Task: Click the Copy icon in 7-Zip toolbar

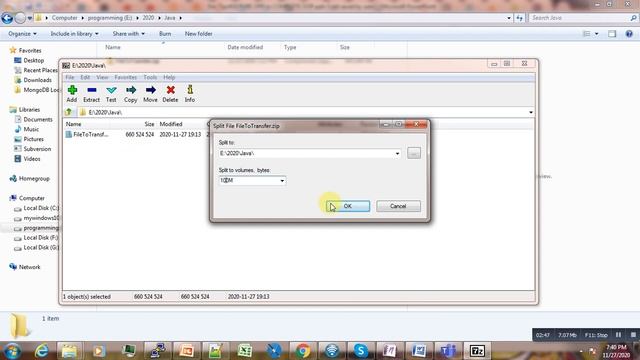Action: [131, 94]
